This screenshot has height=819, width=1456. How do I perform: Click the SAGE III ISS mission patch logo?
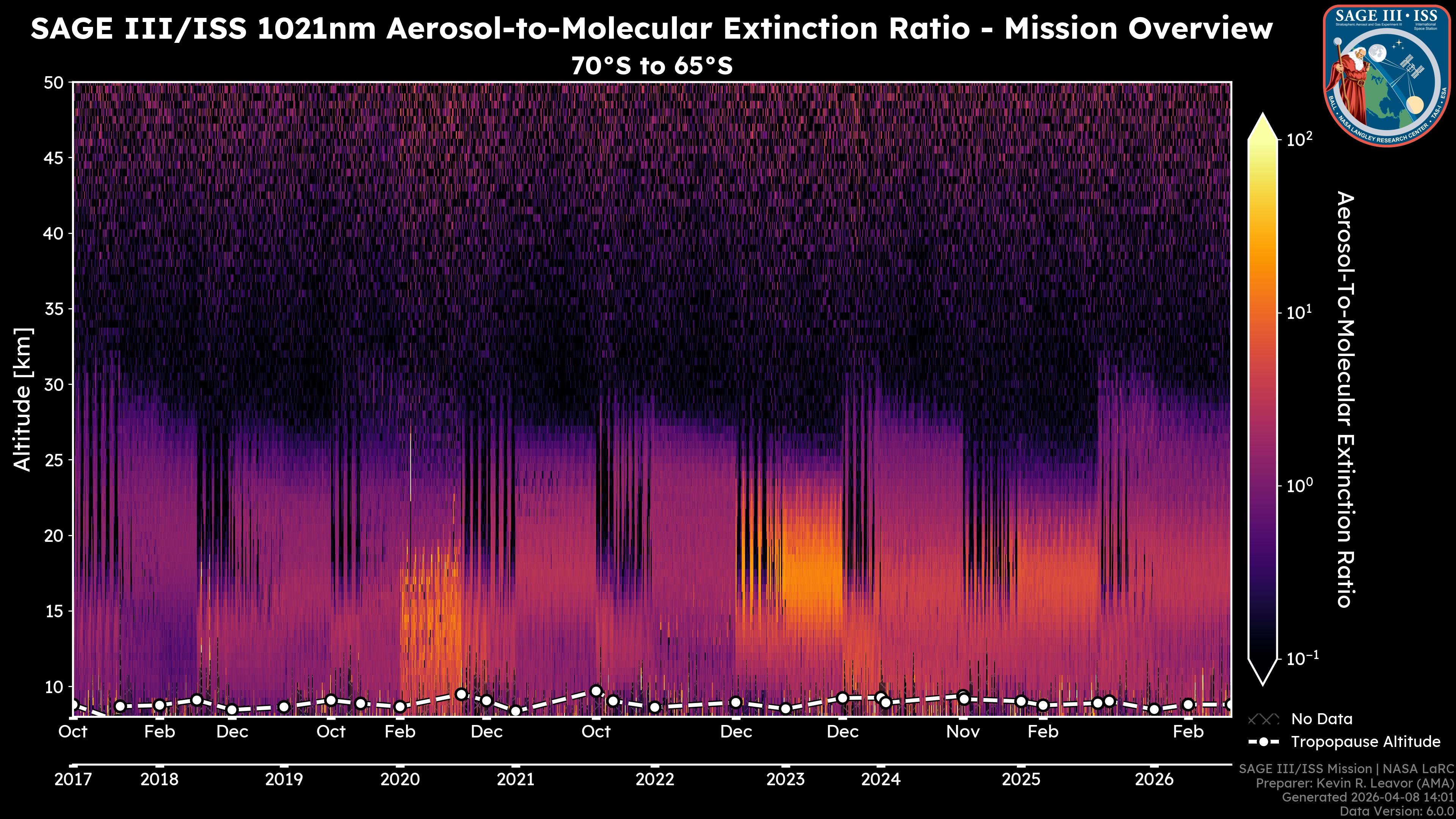(x=1387, y=75)
